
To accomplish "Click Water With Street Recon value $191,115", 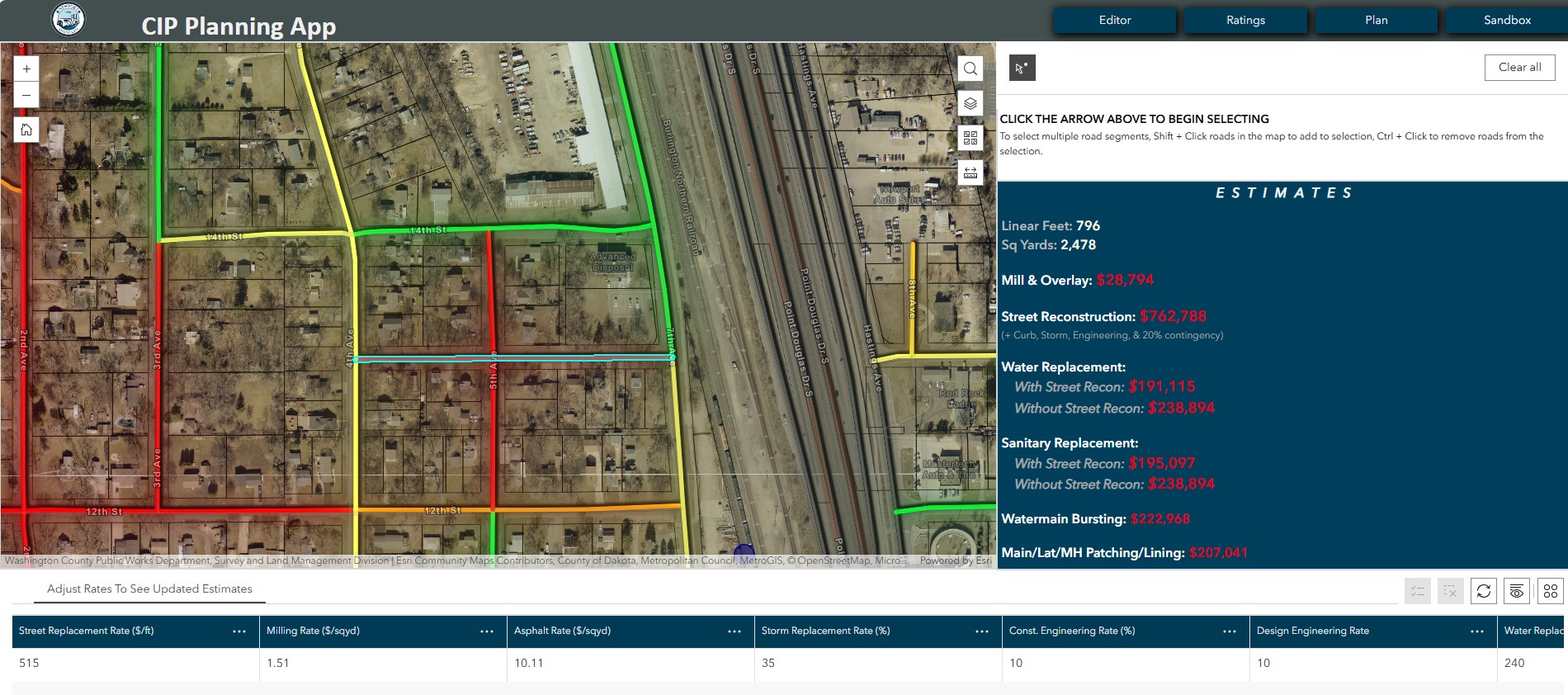I will 1162,386.
